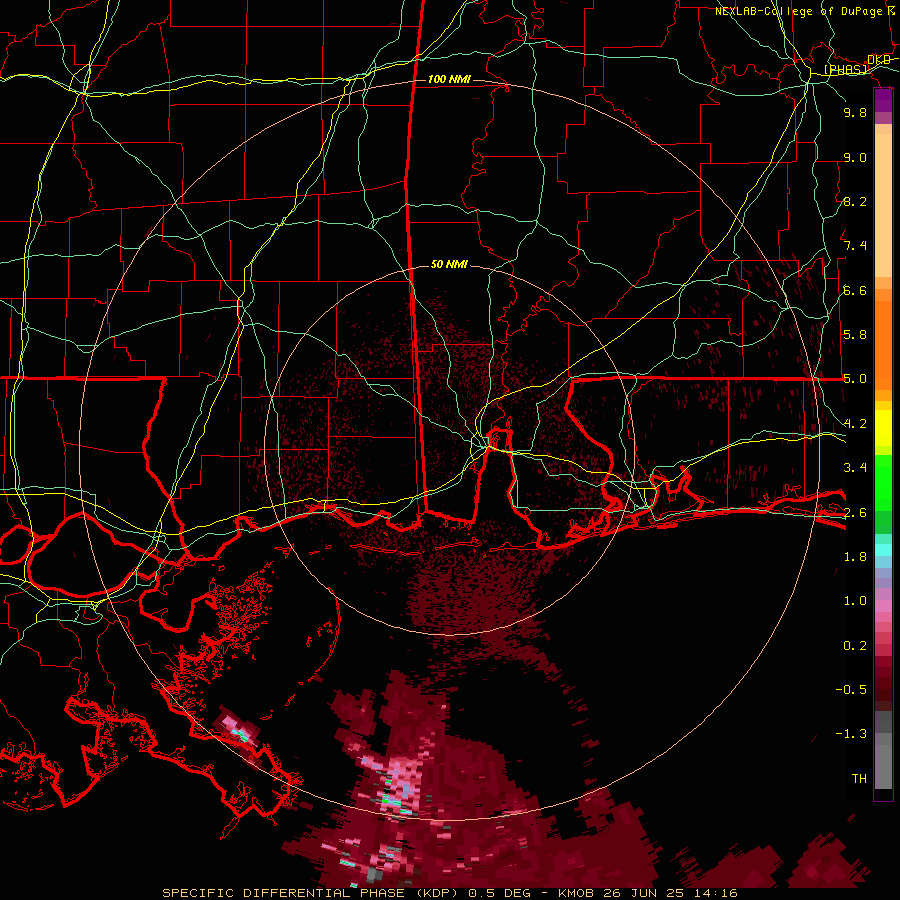Click the "9.0" color scale value

click(855, 157)
